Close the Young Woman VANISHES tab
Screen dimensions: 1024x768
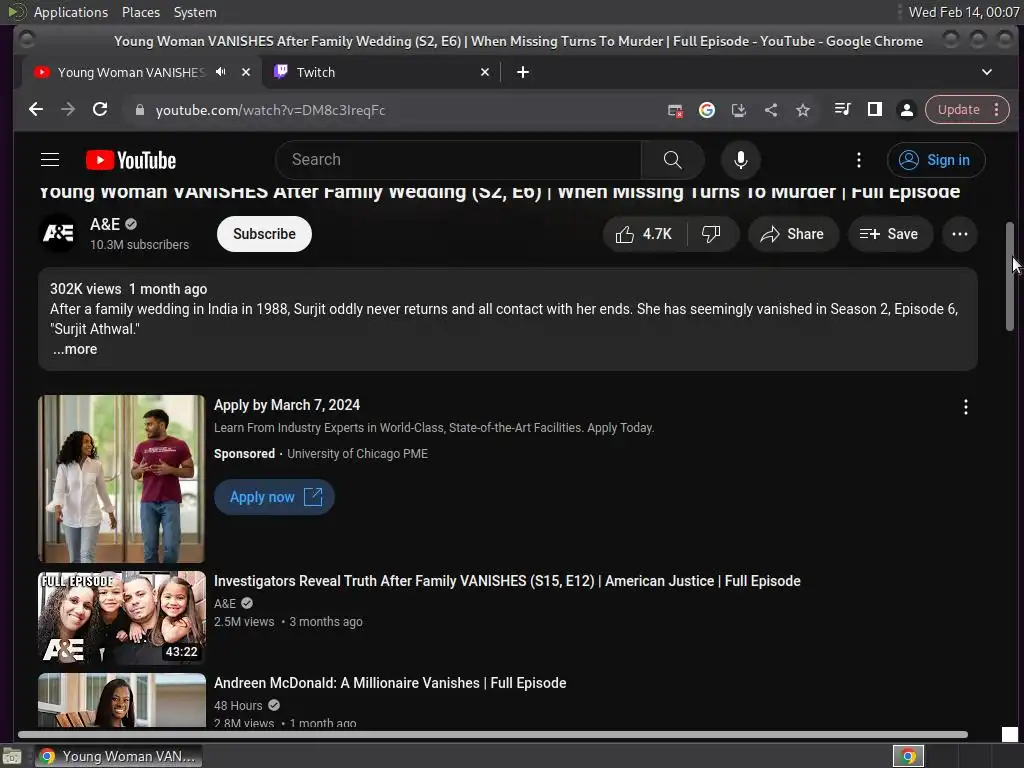[246, 72]
